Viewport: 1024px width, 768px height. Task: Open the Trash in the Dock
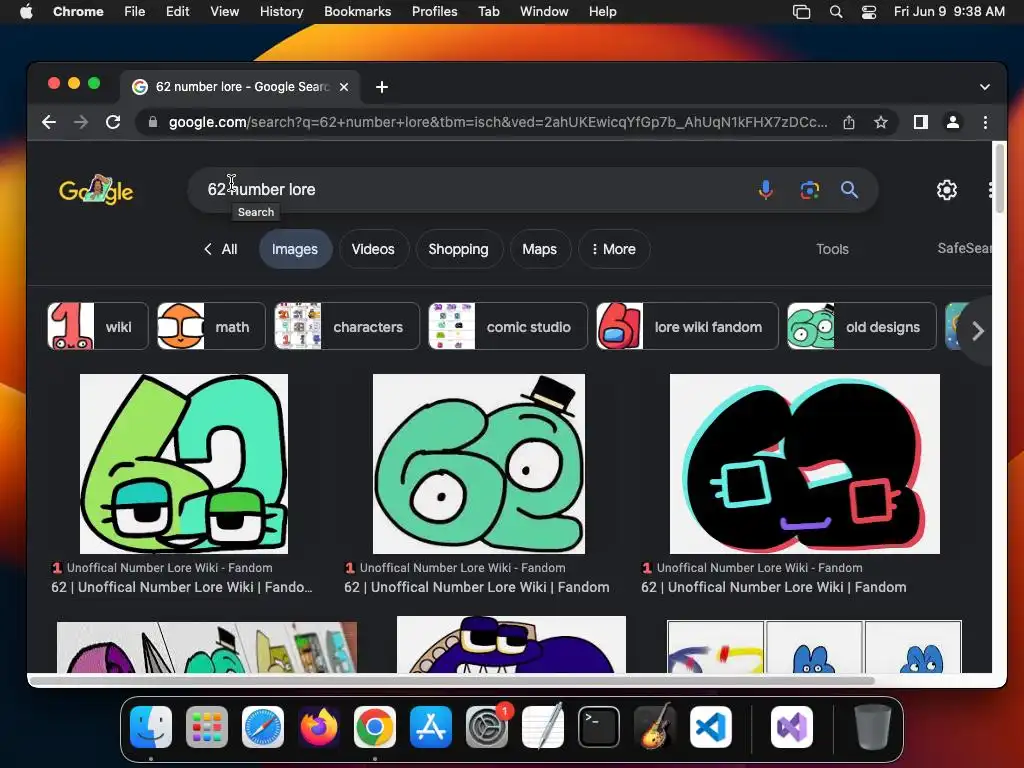click(x=872, y=727)
